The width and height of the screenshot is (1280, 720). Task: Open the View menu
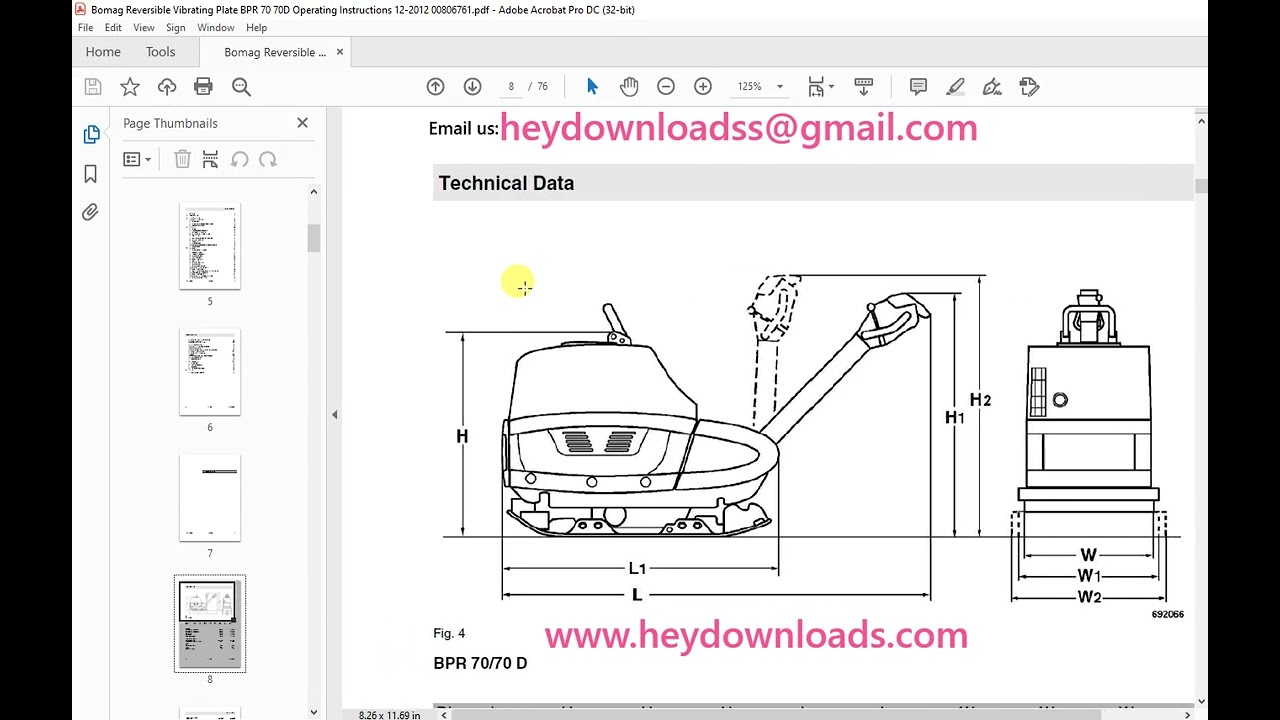click(144, 28)
